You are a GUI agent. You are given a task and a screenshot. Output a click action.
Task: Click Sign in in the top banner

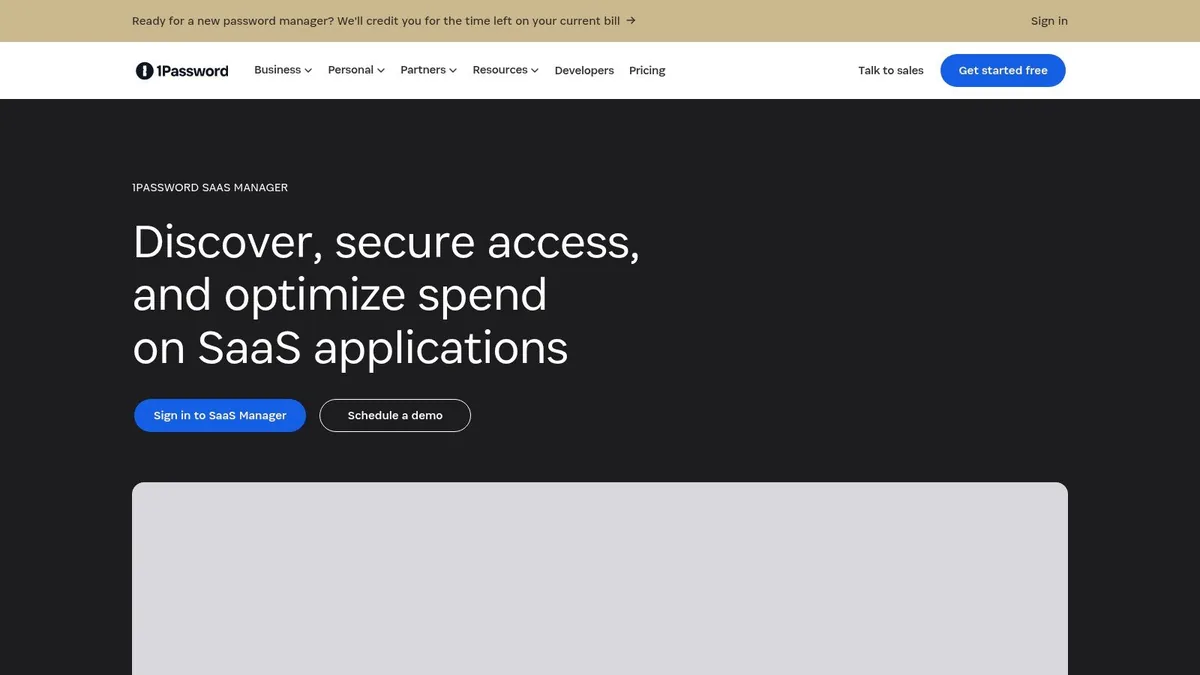point(1049,21)
